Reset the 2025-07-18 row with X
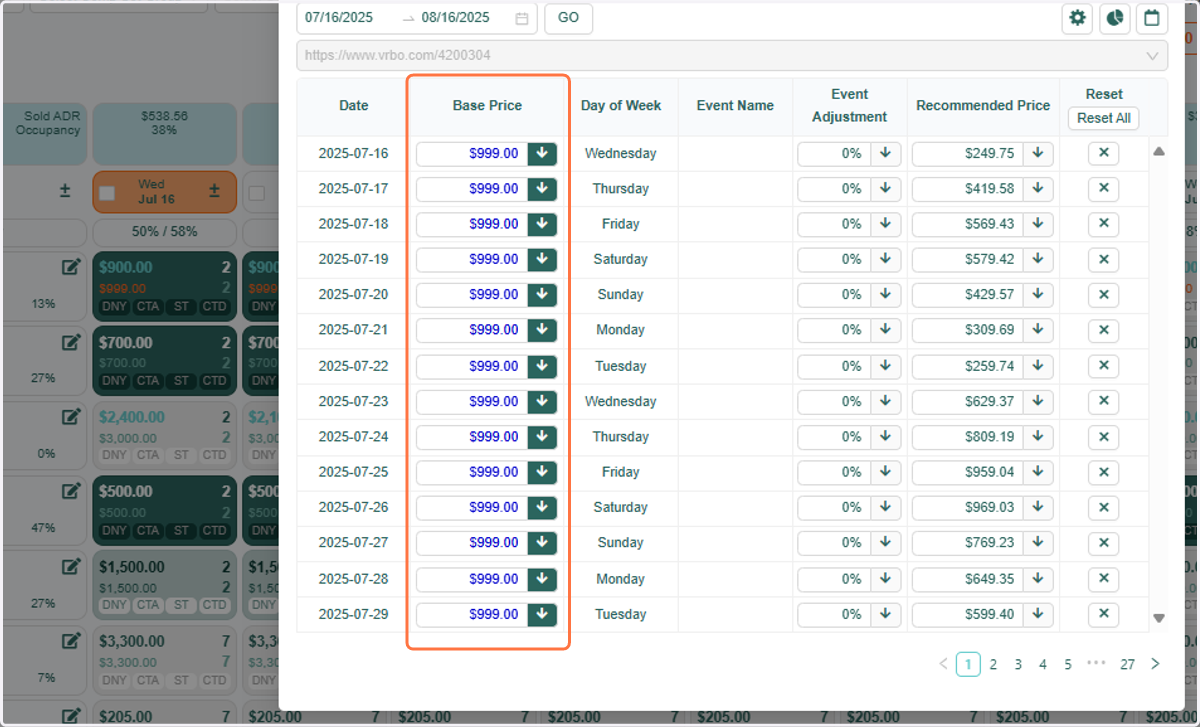Viewport: 1200px width, 727px height. click(1104, 224)
